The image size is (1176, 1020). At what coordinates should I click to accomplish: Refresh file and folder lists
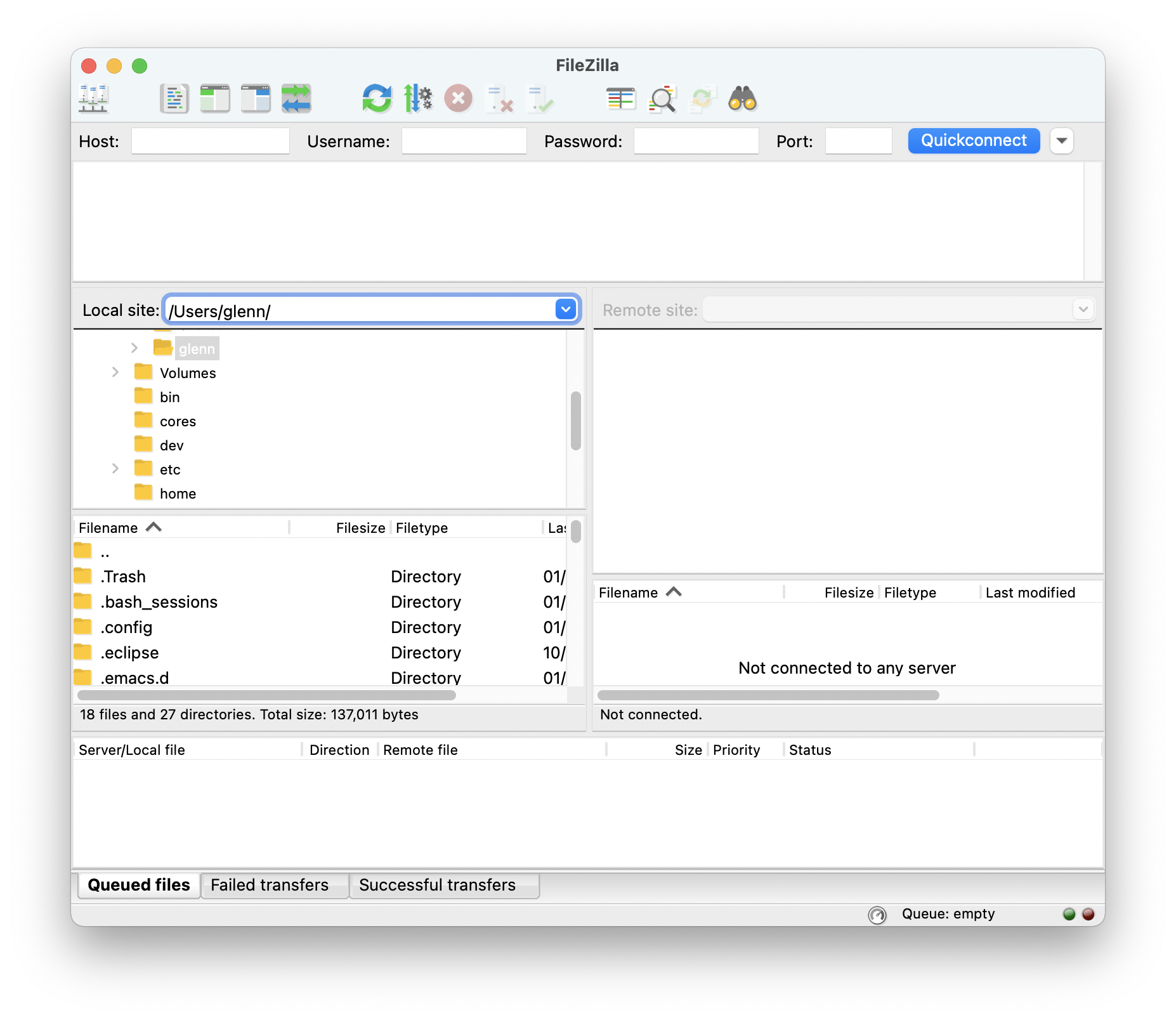pyautogui.click(x=377, y=99)
